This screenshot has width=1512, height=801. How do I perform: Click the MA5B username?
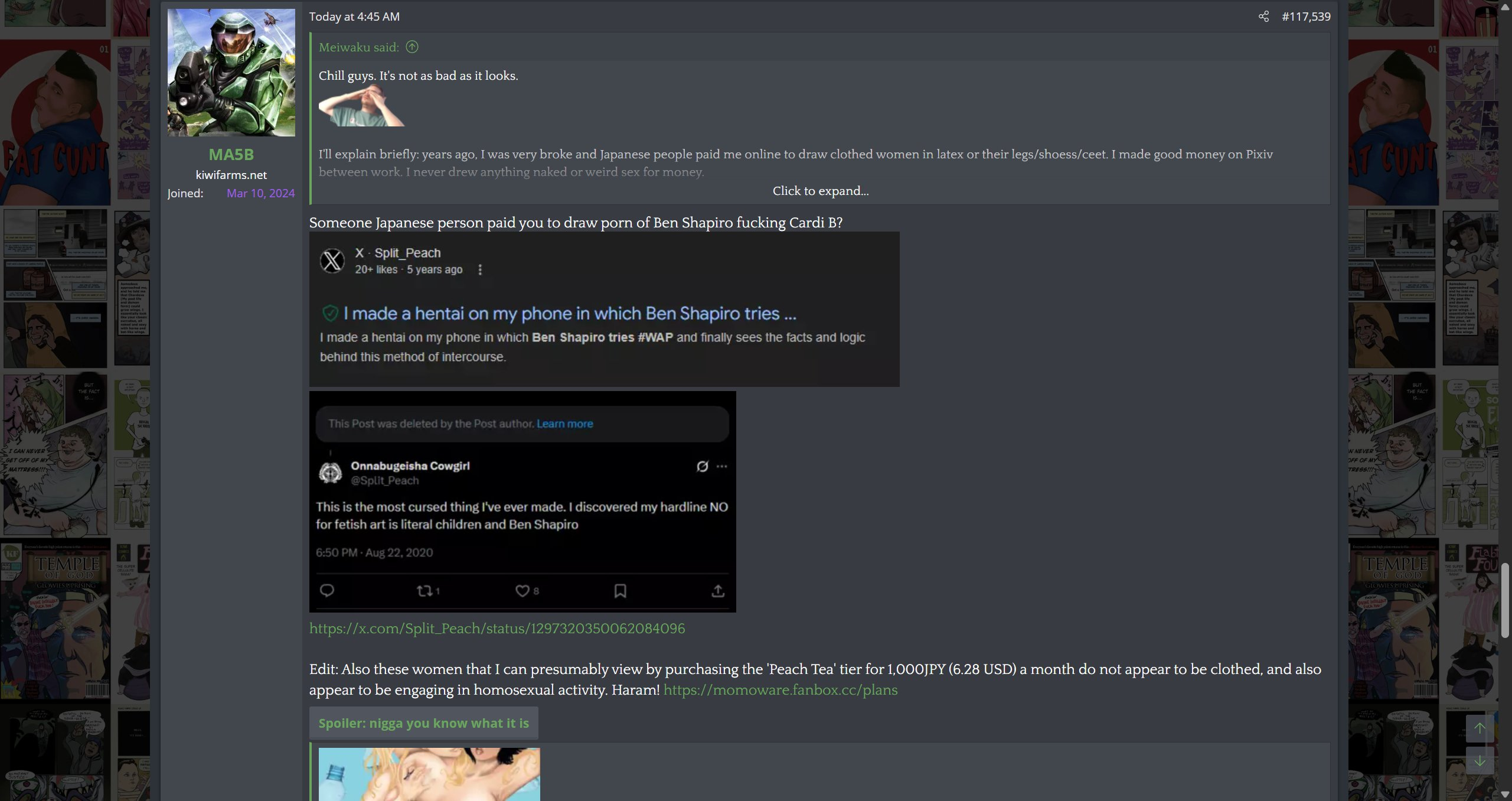[231, 154]
